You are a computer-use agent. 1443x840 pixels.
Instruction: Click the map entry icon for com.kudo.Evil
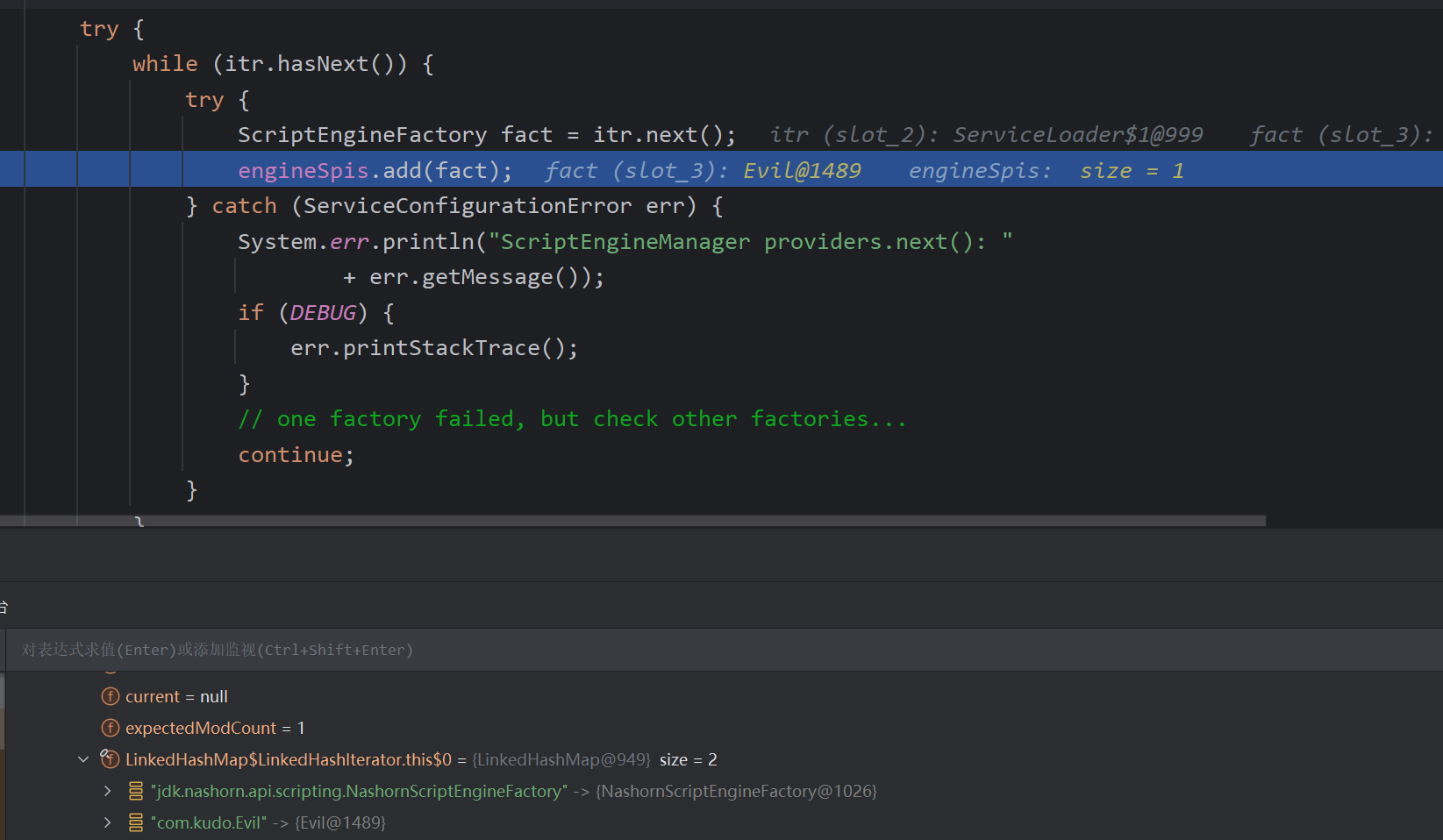(x=136, y=822)
